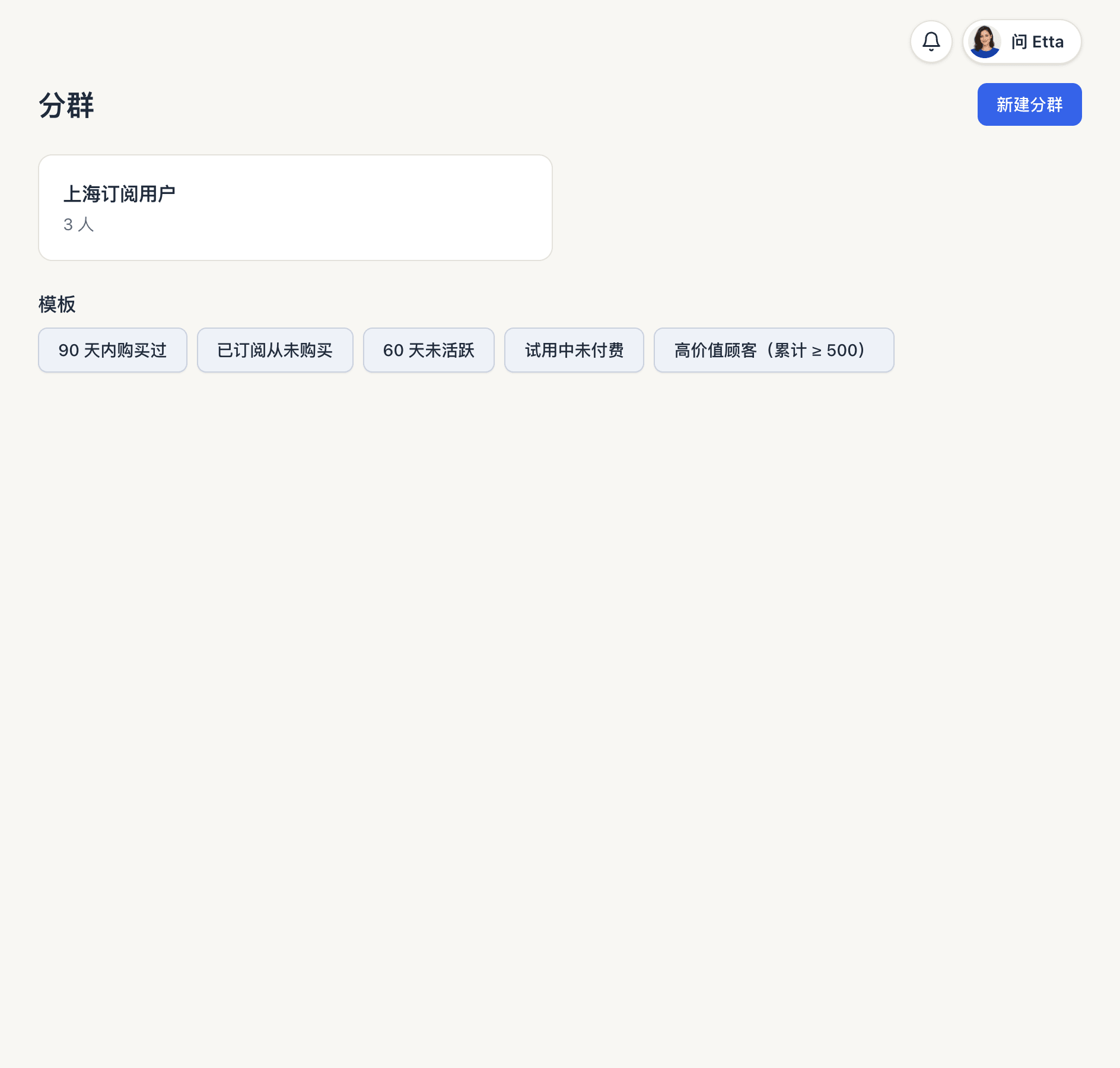The height and width of the screenshot is (1068, 1120).
Task: Click the Etta profile avatar
Action: (x=985, y=42)
